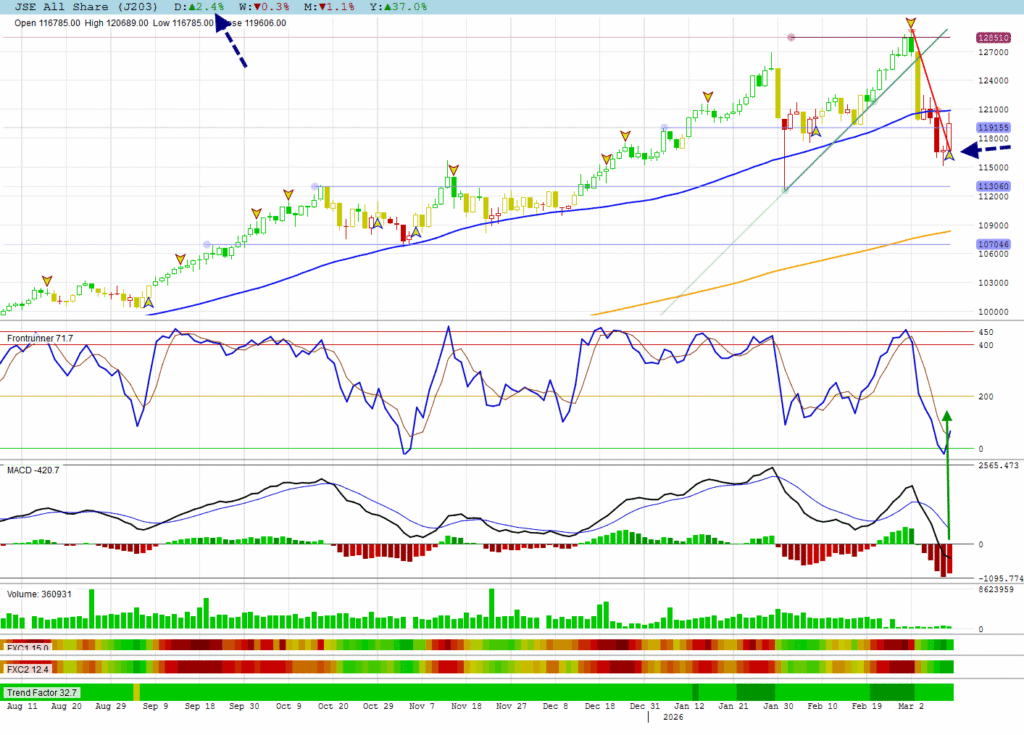Click the blue triangle marker near Aug 29
The height and width of the screenshot is (735, 1024).
point(148,302)
